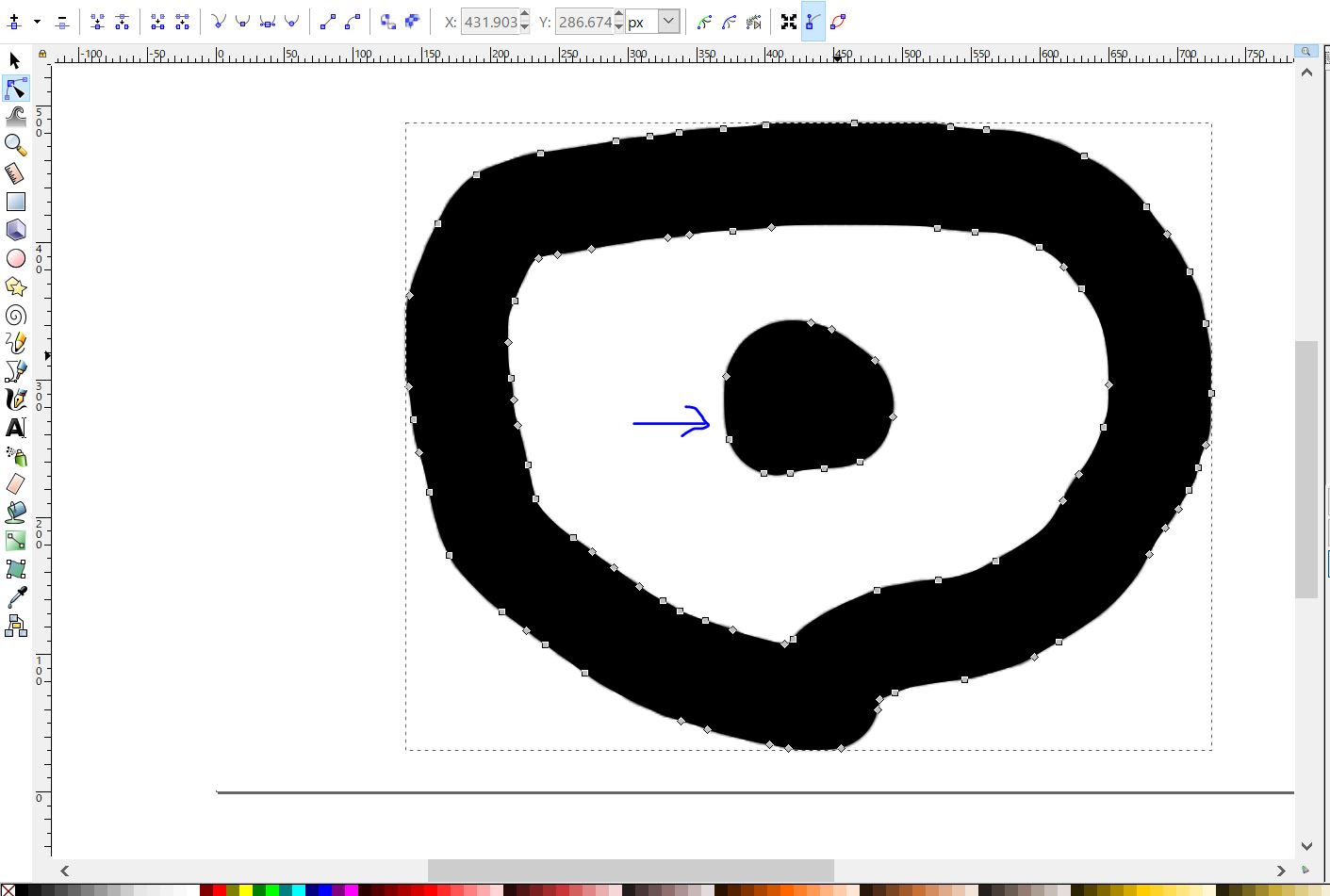Image resolution: width=1330 pixels, height=896 pixels.
Task: Convert stroke to path
Action: tap(412, 22)
